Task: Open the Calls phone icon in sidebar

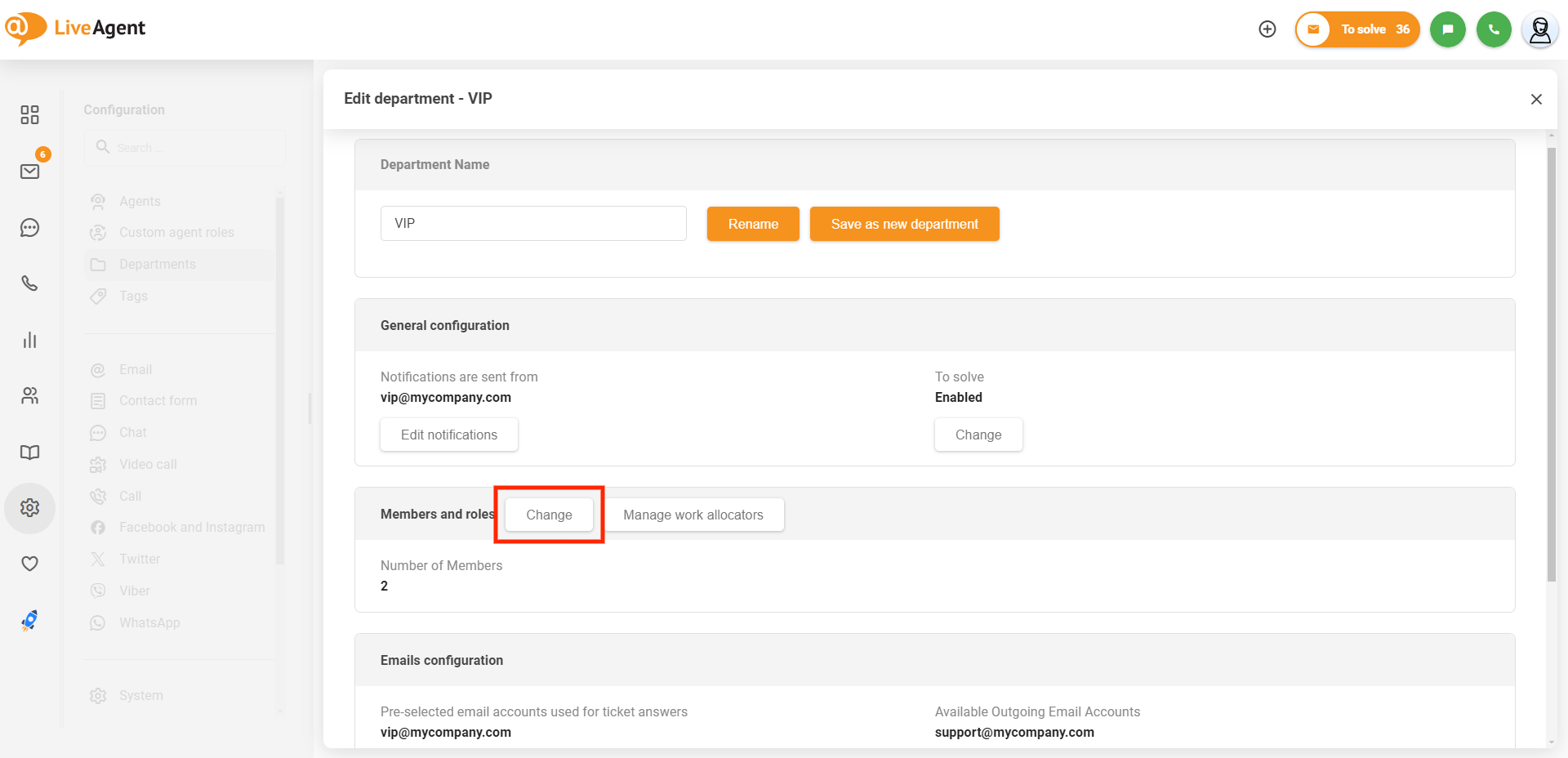Action: click(x=30, y=283)
